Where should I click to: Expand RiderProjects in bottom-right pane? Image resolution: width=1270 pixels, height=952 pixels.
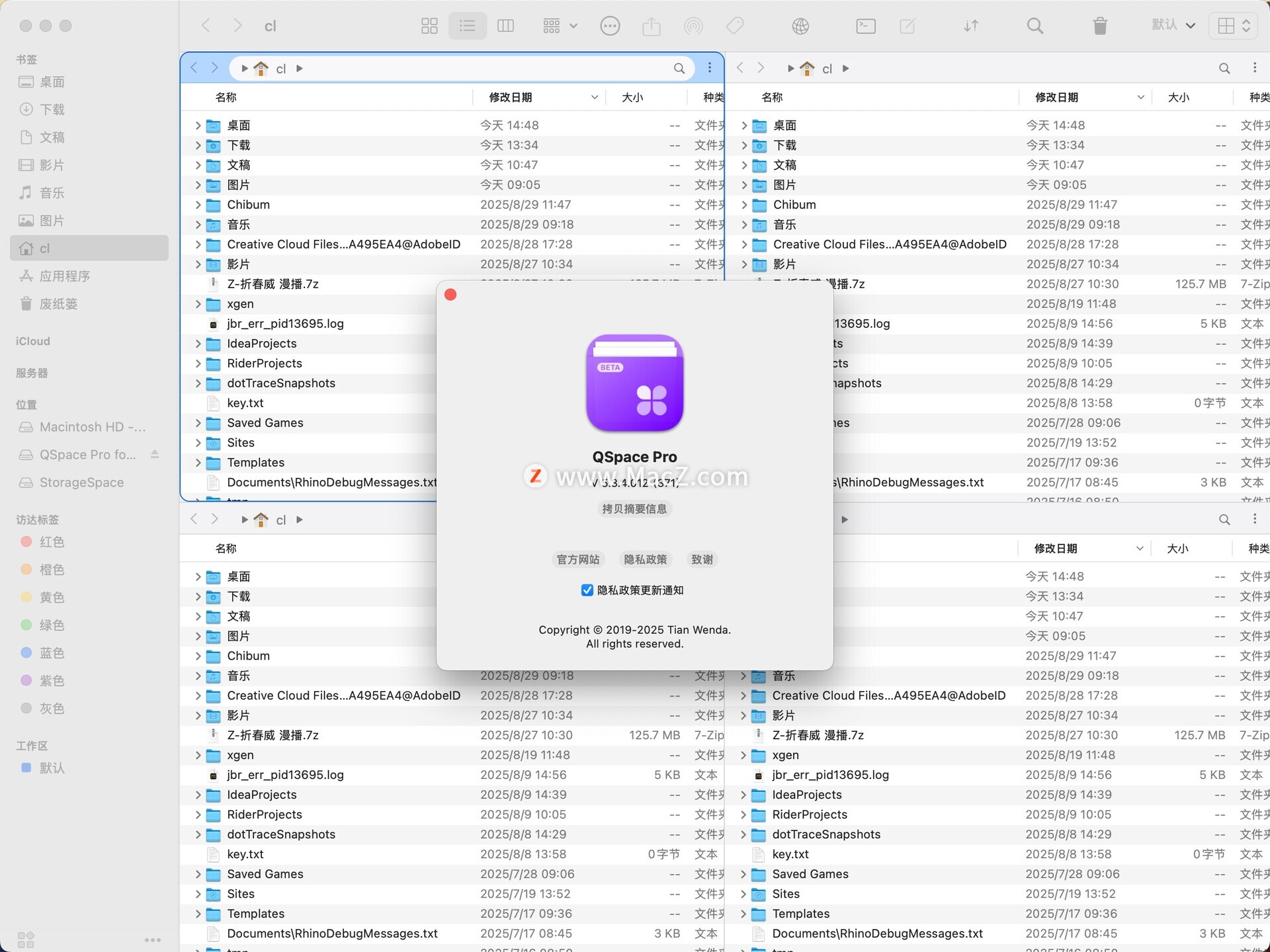(743, 814)
